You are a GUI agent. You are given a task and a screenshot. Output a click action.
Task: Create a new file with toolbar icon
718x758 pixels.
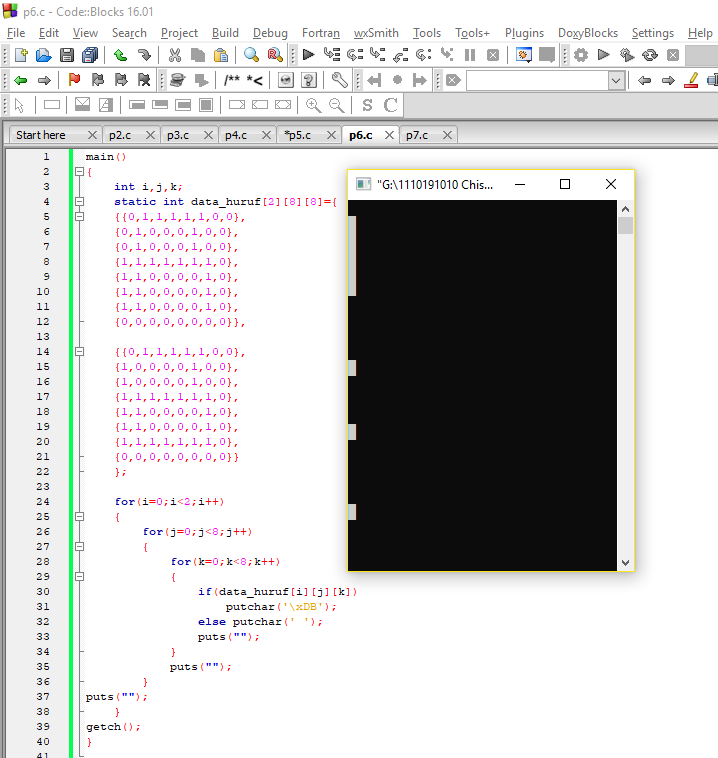click(21, 55)
